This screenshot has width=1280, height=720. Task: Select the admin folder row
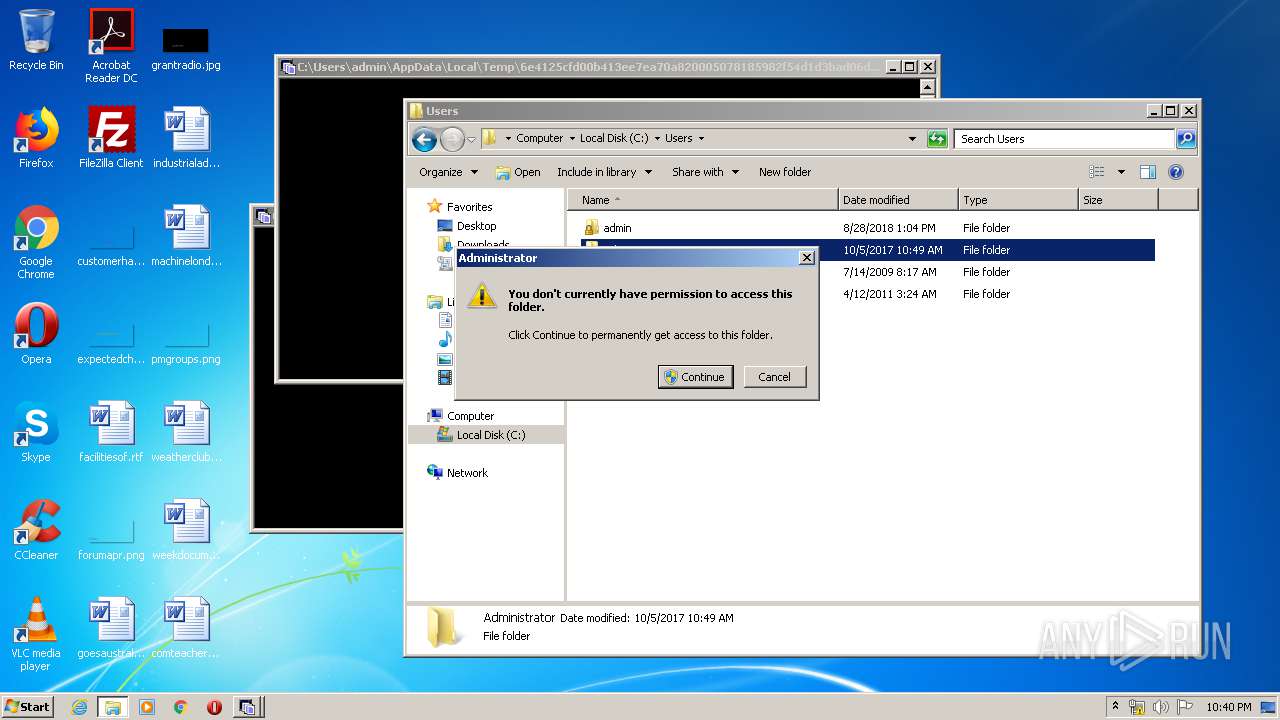867,228
